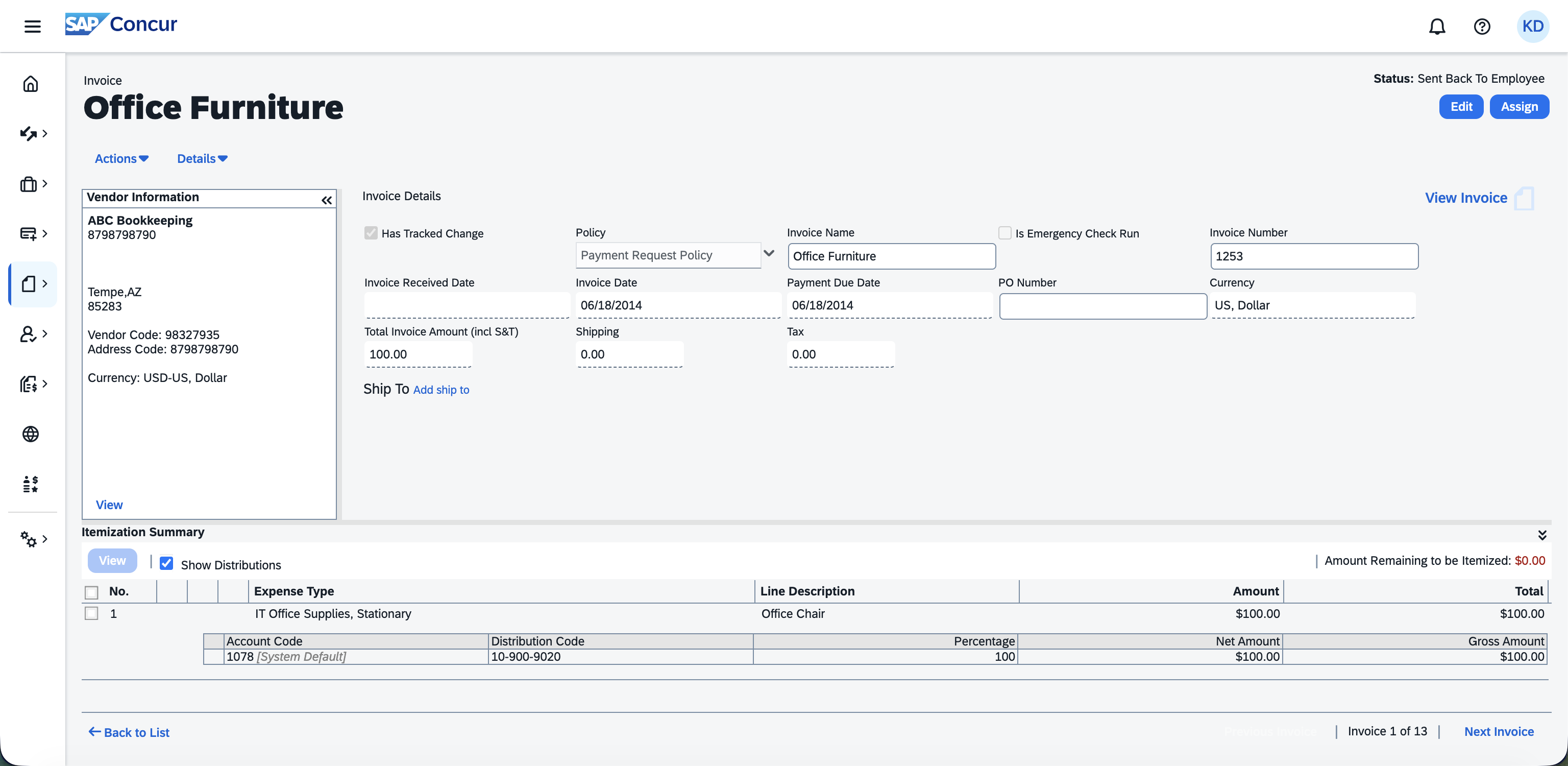Open the sidebar list with dollar star icon
This screenshot has height=766, width=1568.
coord(31,484)
